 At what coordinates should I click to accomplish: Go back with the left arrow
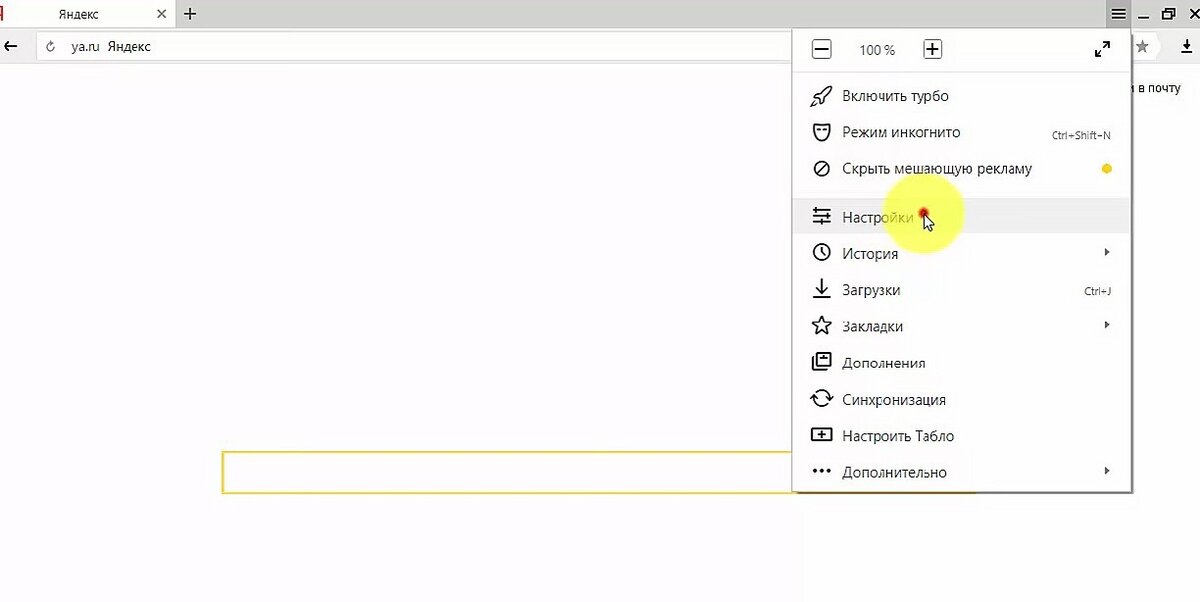(11, 46)
